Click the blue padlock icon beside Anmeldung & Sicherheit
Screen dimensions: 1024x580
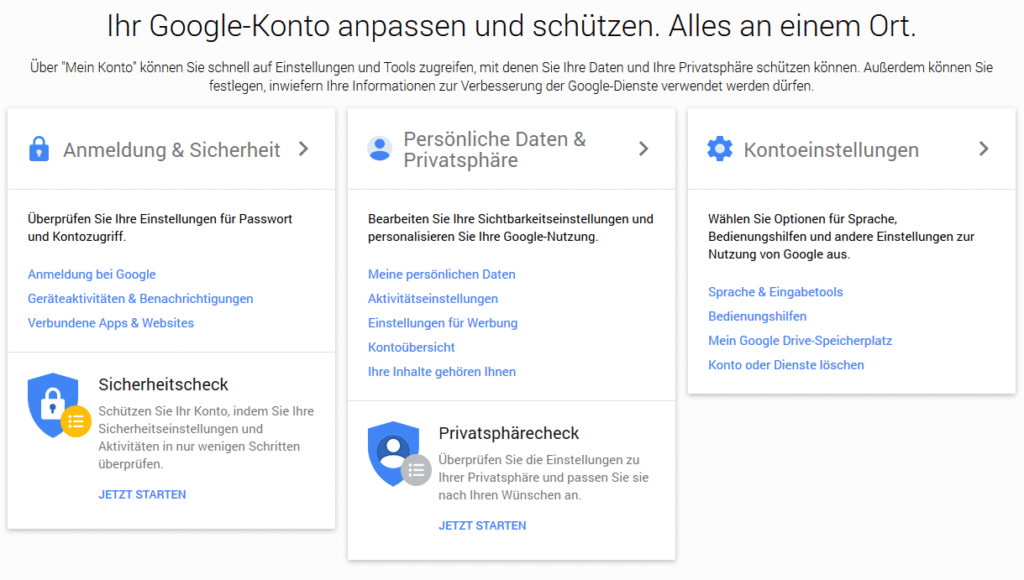pyautogui.click(x=39, y=149)
